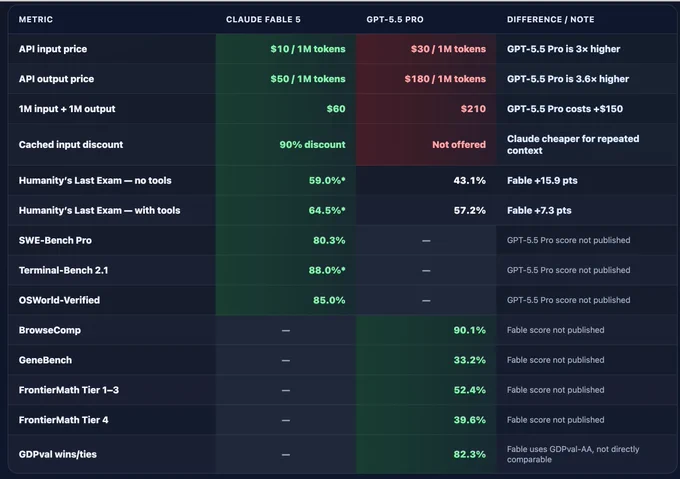This screenshot has width=680, height=479.
Task: Select the FrontierMath Tier 4 row label
Action: 63,420
